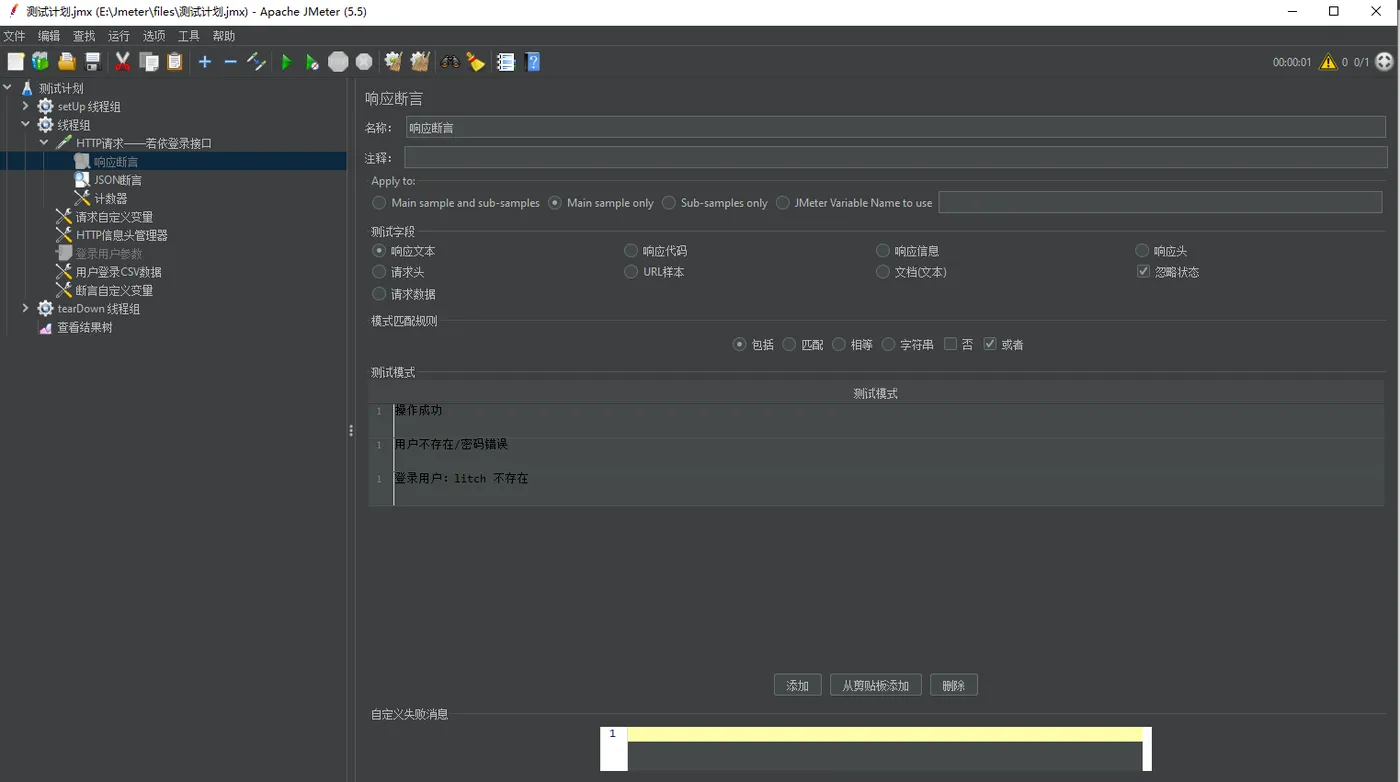
Task: Click the 名称 input field
Action: tap(896, 128)
